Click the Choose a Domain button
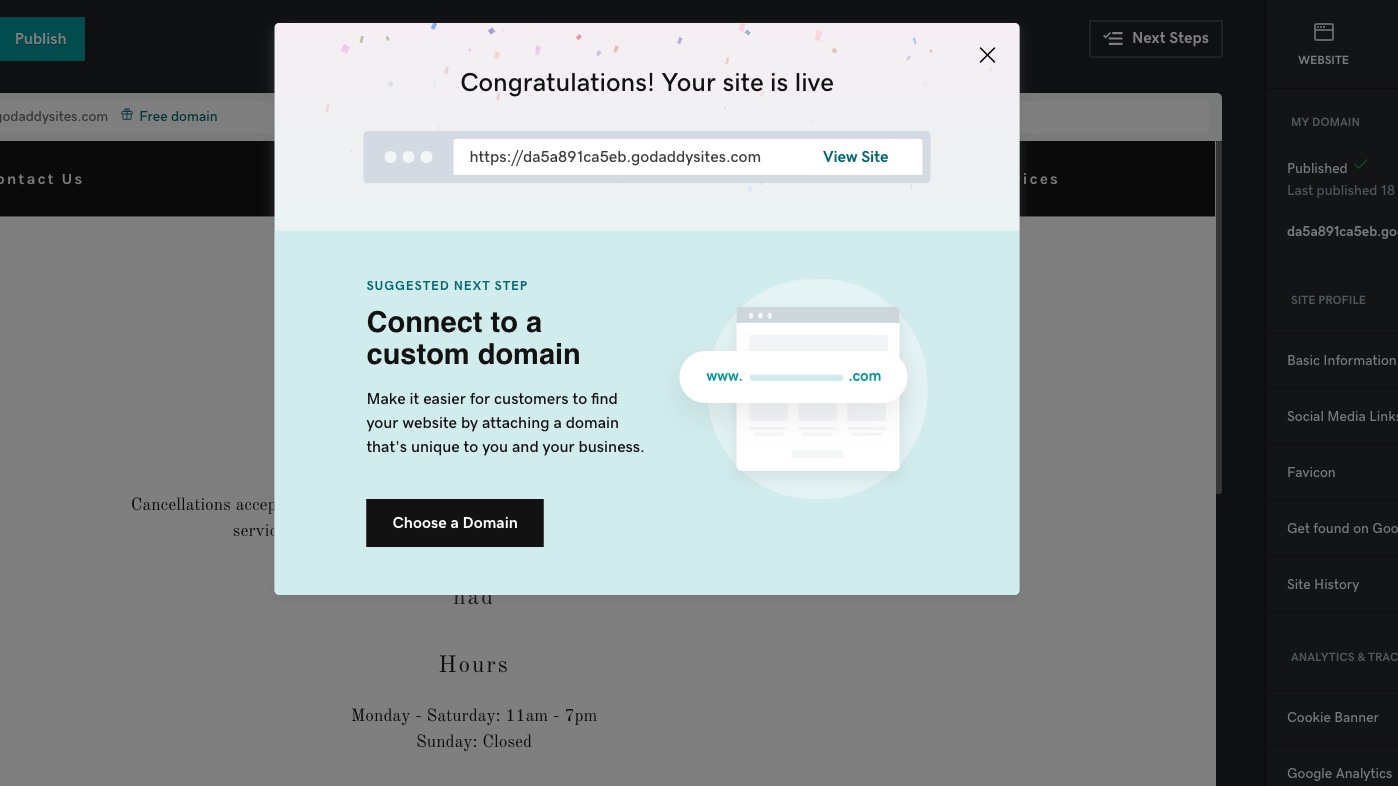This screenshot has height=786, width=1398. coord(455,523)
